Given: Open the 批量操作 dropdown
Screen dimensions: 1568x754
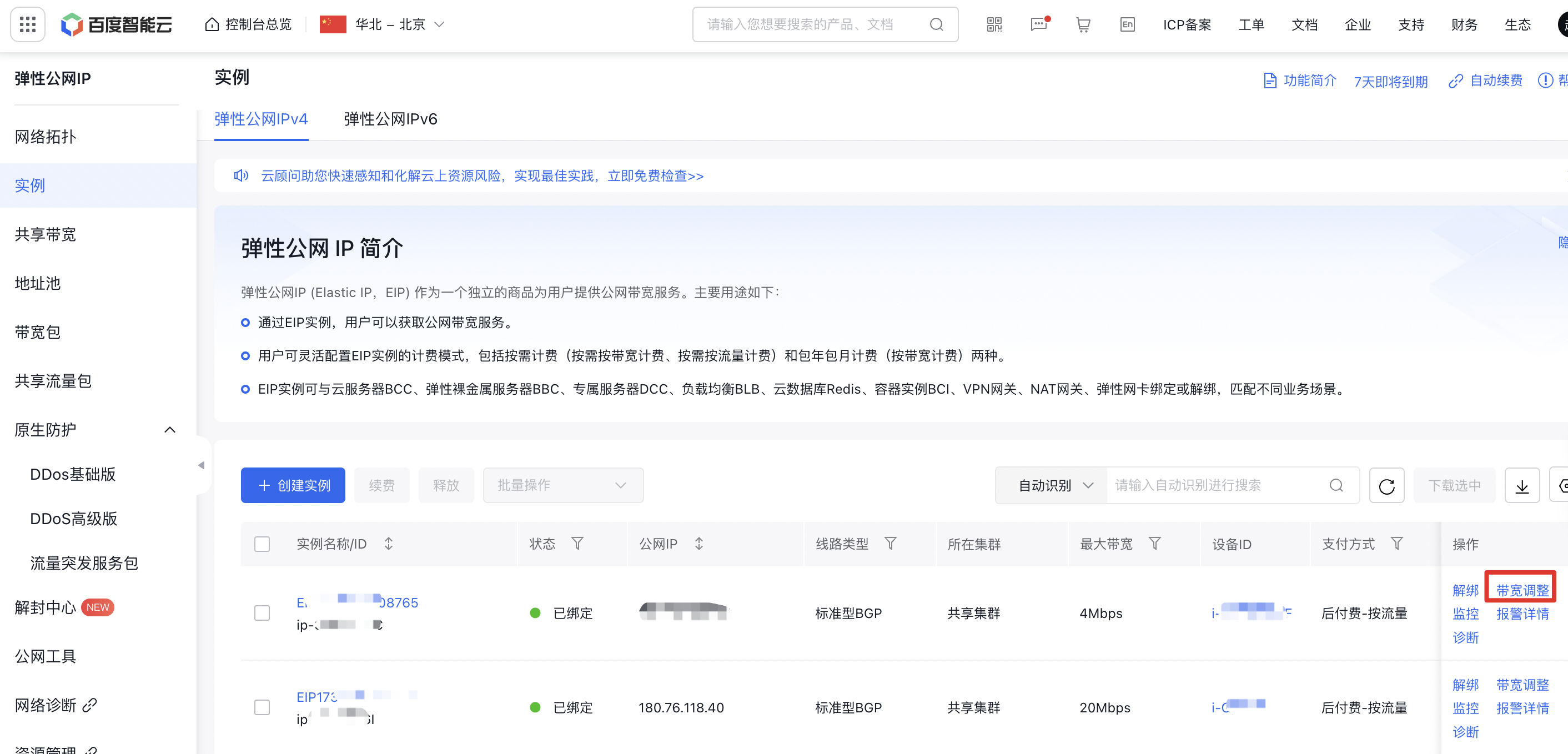Looking at the screenshot, I should 563,486.
